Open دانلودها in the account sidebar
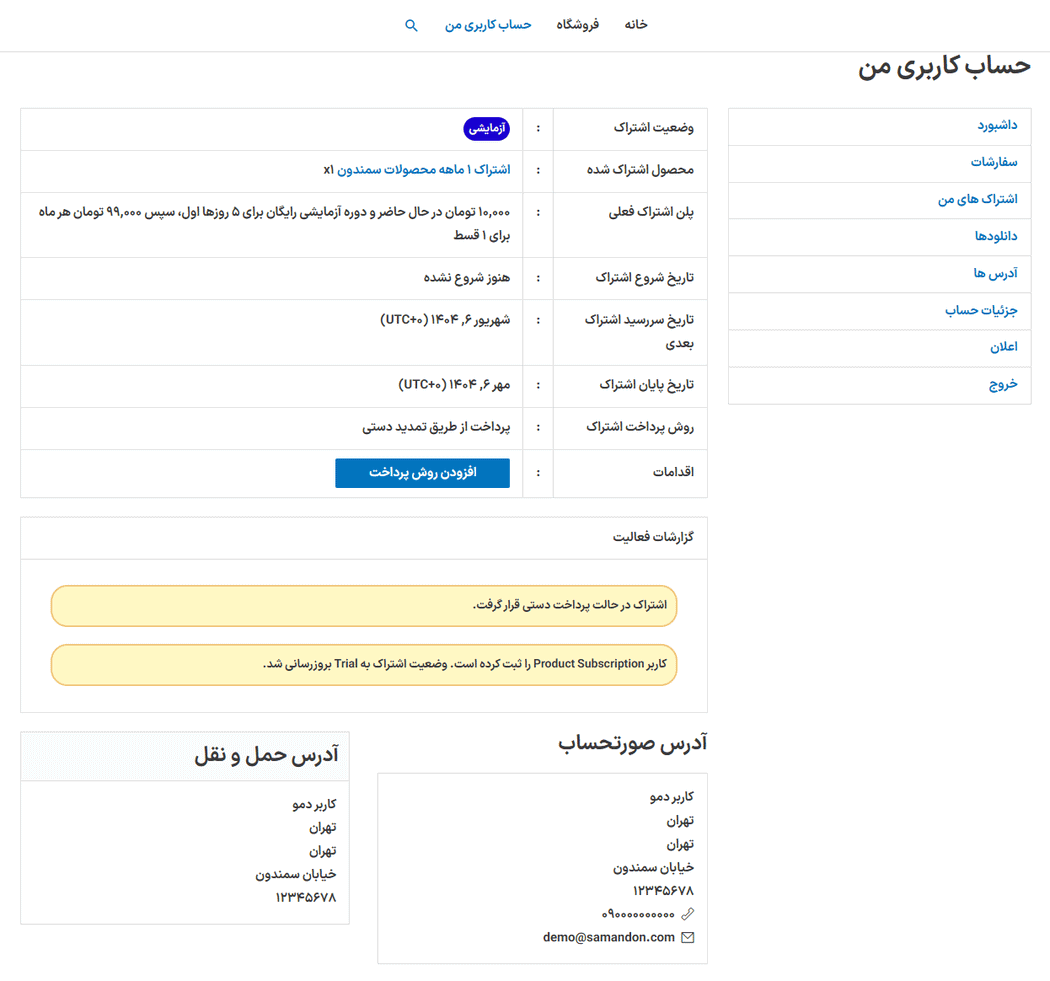1050x981 pixels. pos(996,236)
